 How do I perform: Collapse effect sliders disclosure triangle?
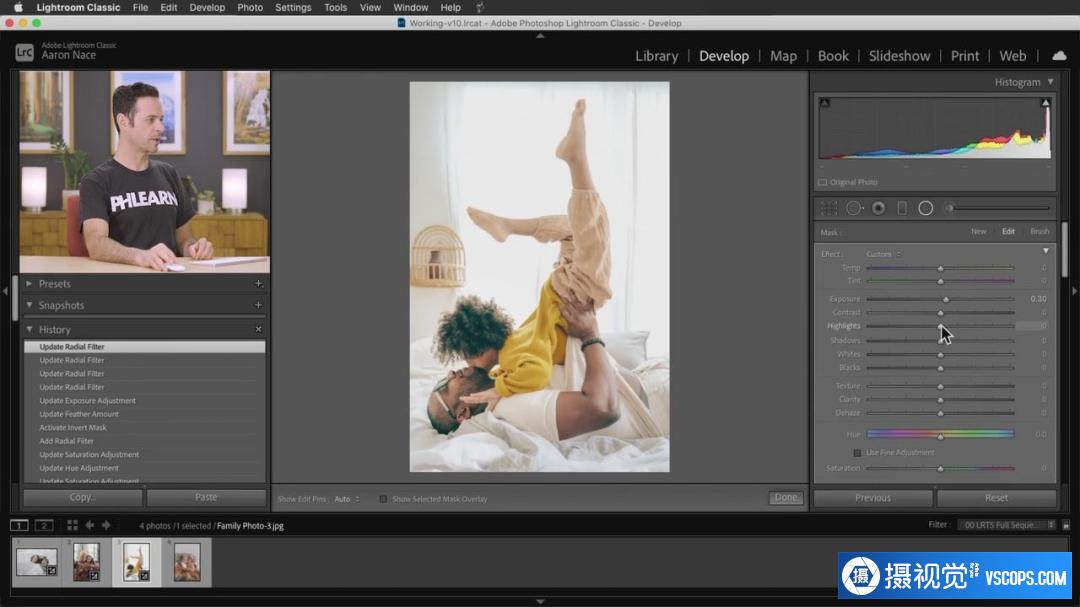pyautogui.click(x=1046, y=251)
